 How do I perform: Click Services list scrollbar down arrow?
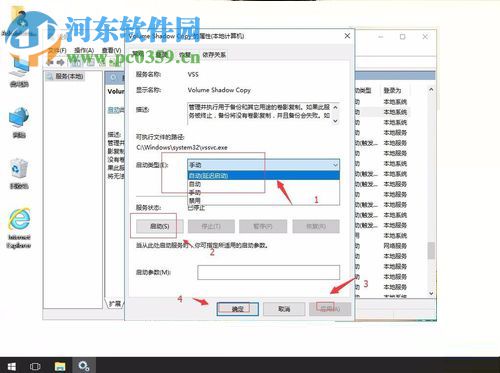click(431, 293)
